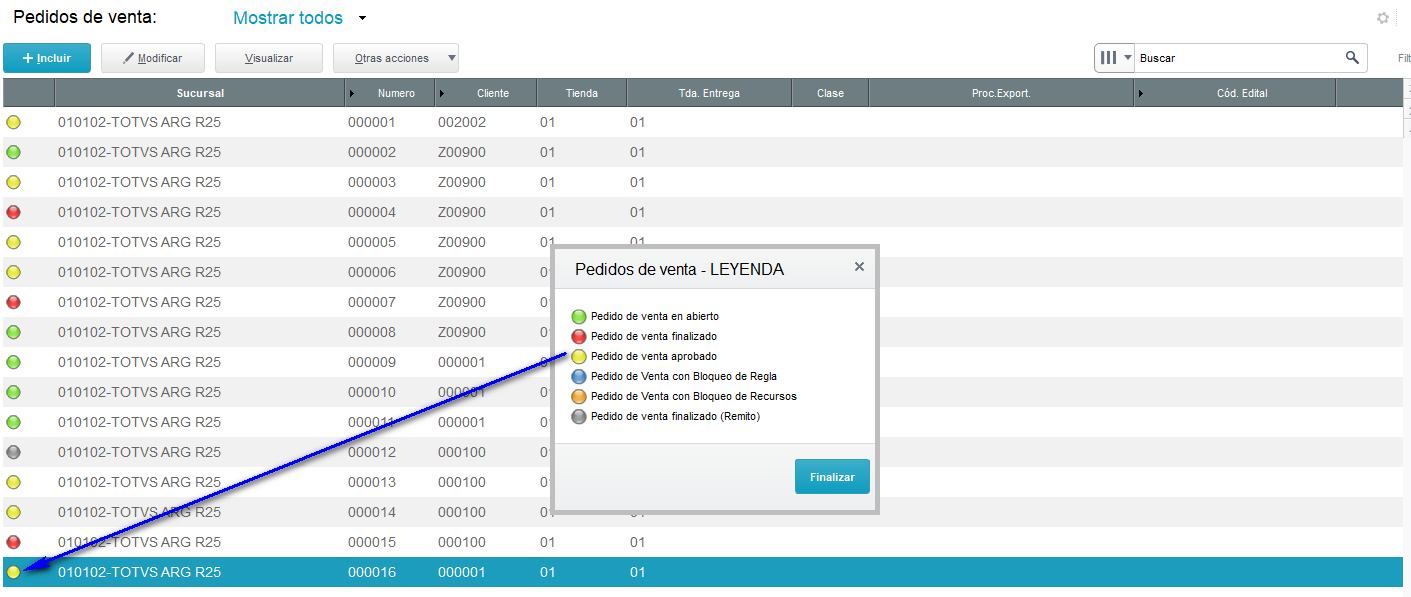Click the Cliente column header arrow

442,93
